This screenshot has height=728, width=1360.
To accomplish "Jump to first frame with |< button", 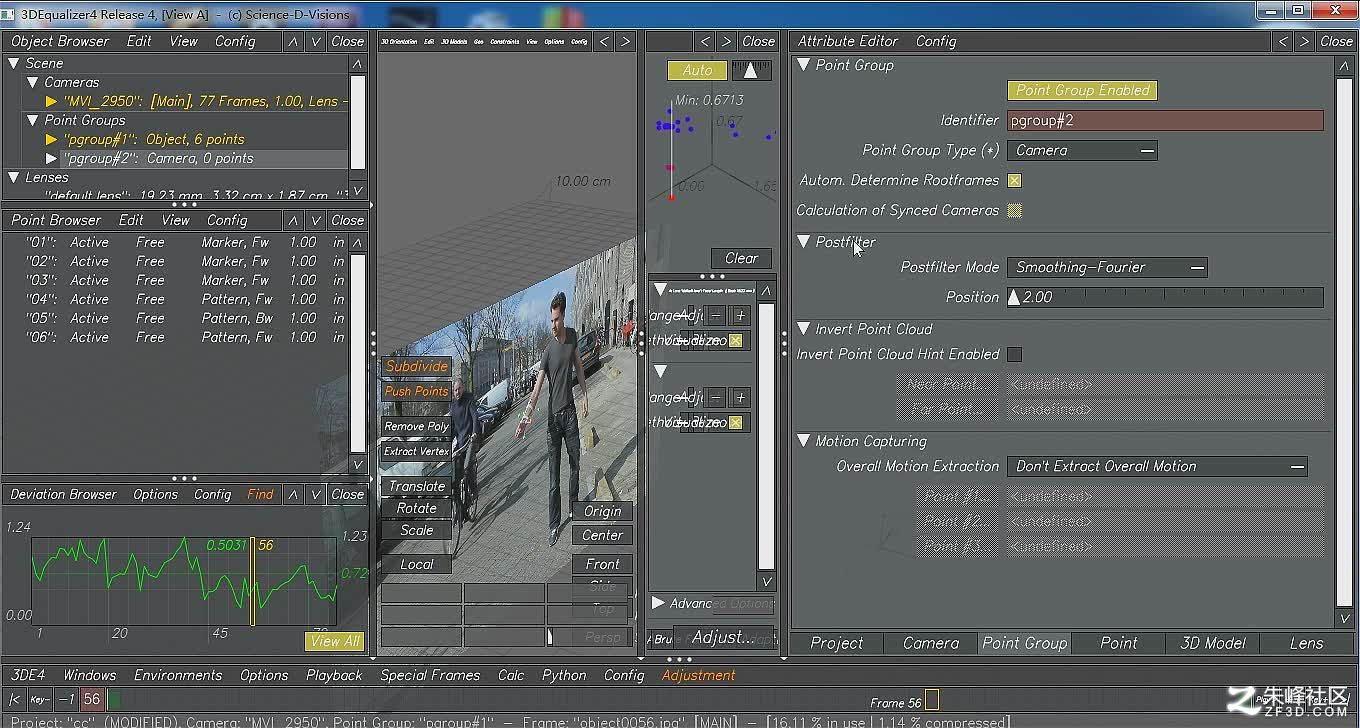I will pyautogui.click(x=16, y=700).
